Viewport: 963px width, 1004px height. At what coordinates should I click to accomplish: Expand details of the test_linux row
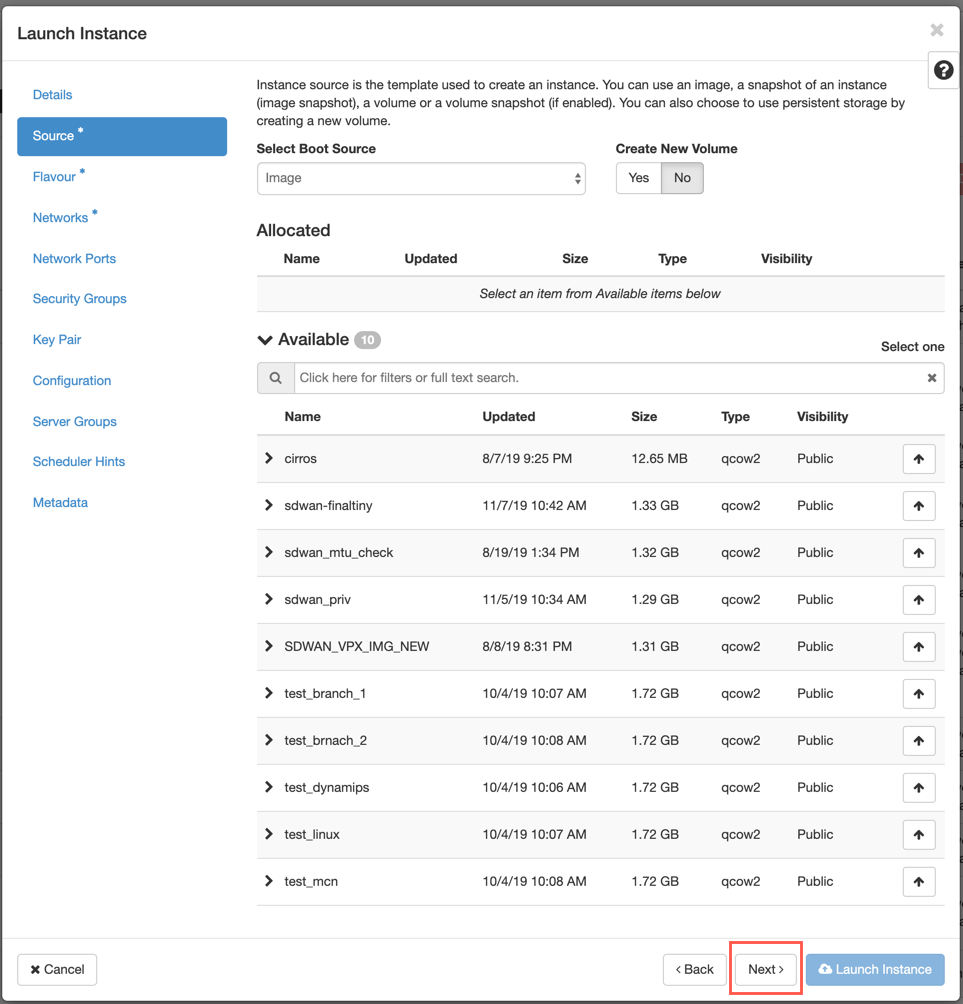coord(269,834)
